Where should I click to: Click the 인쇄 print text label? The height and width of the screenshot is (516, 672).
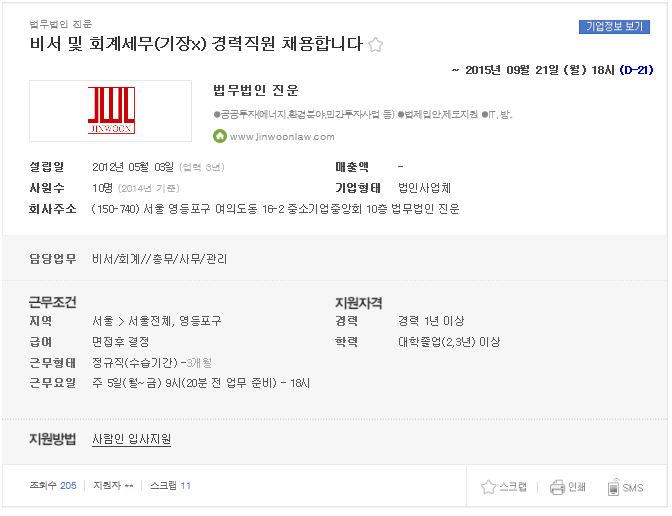pos(576,487)
